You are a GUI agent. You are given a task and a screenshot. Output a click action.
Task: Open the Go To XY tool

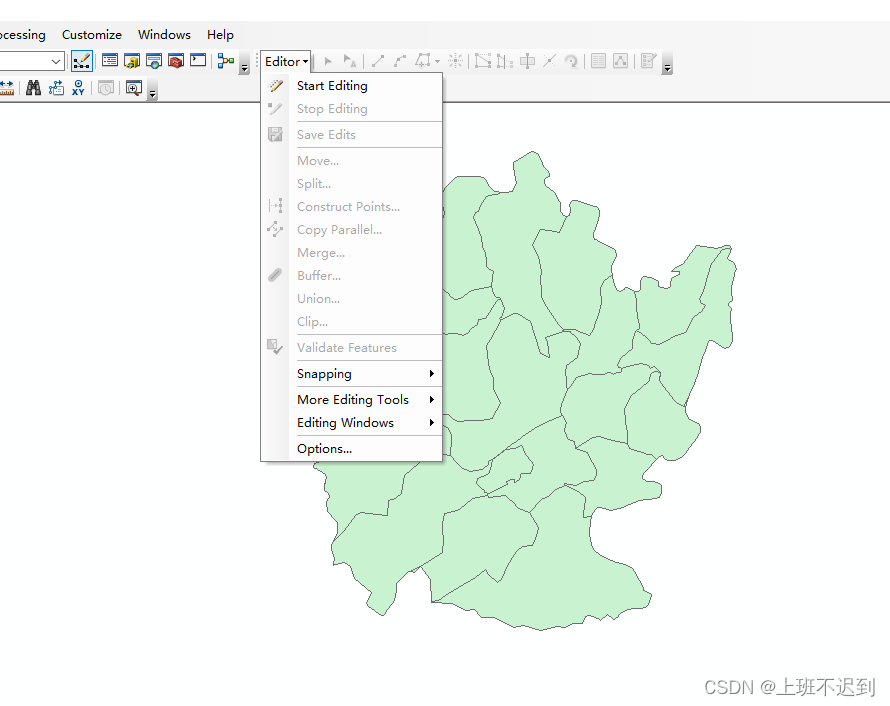coord(77,88)
